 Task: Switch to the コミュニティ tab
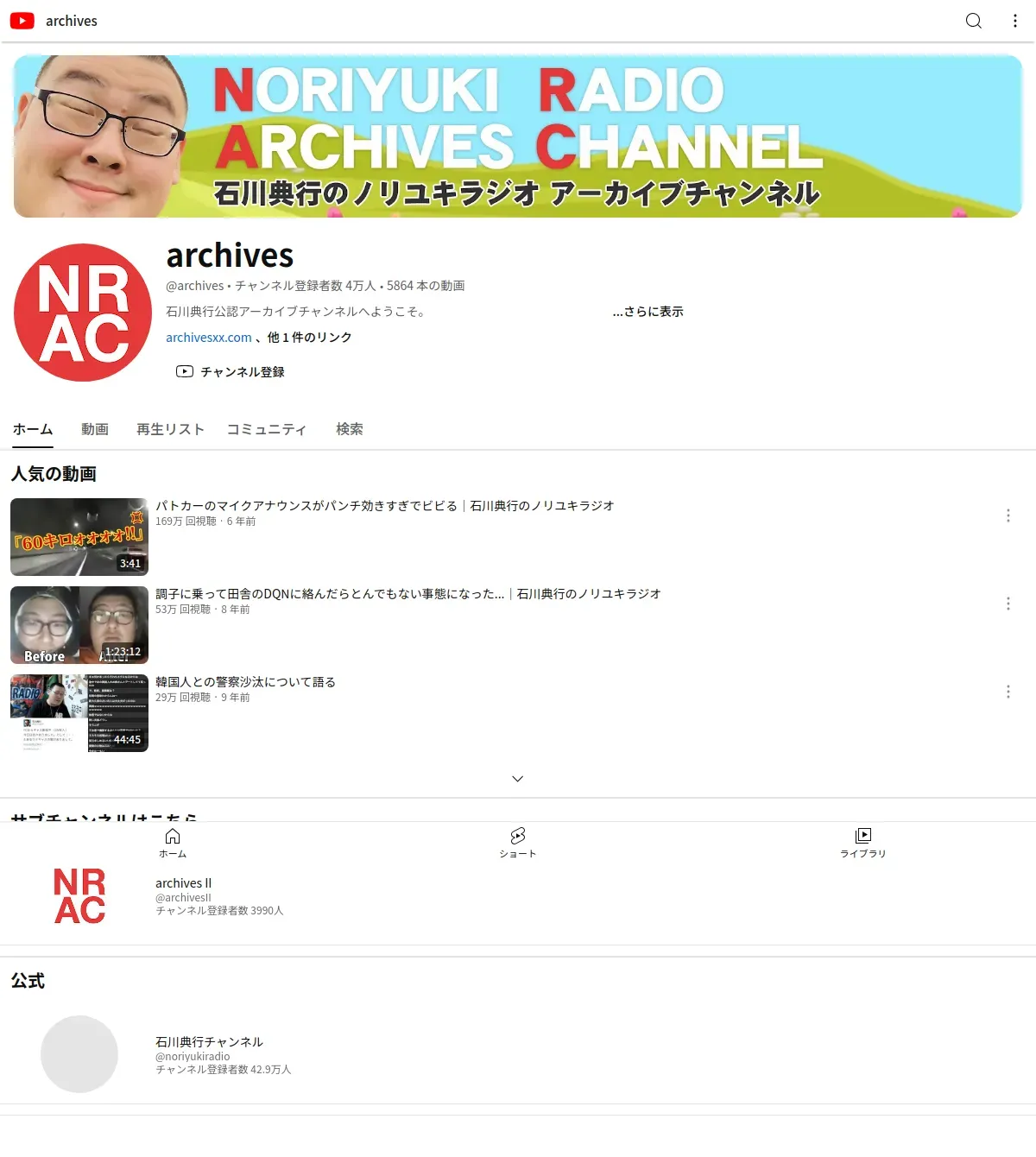click(267, 429)
